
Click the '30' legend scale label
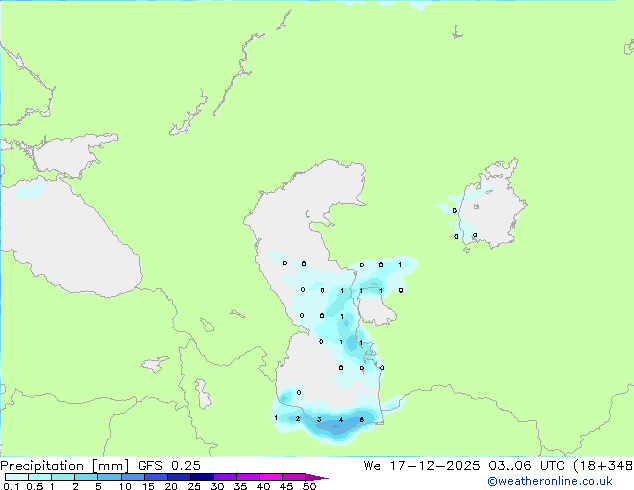tap(217, 486)
